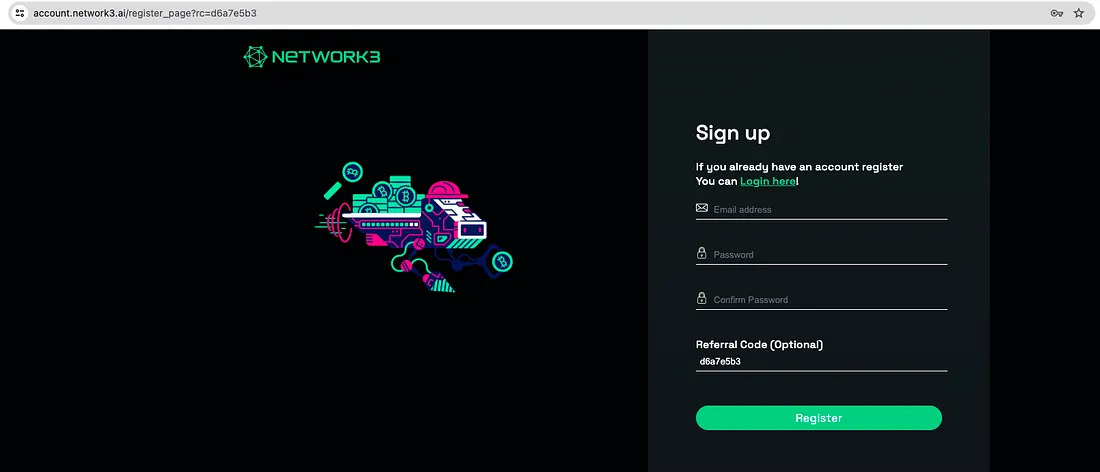Screen dimensions: 1100x472
Task: Open the saved passwords key icon
Action: 1057,13
